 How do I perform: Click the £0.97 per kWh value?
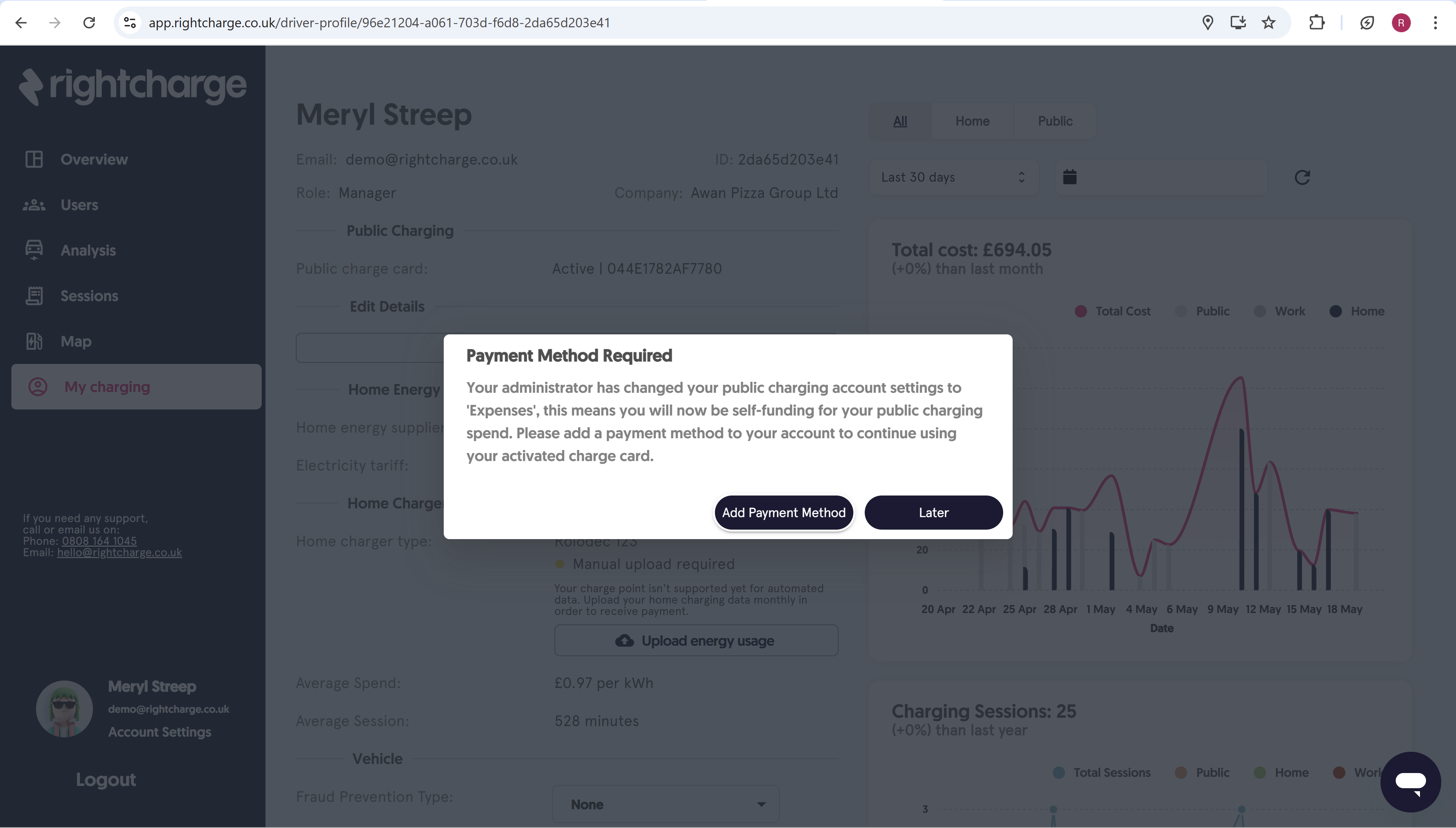click(x=604, y=683)
